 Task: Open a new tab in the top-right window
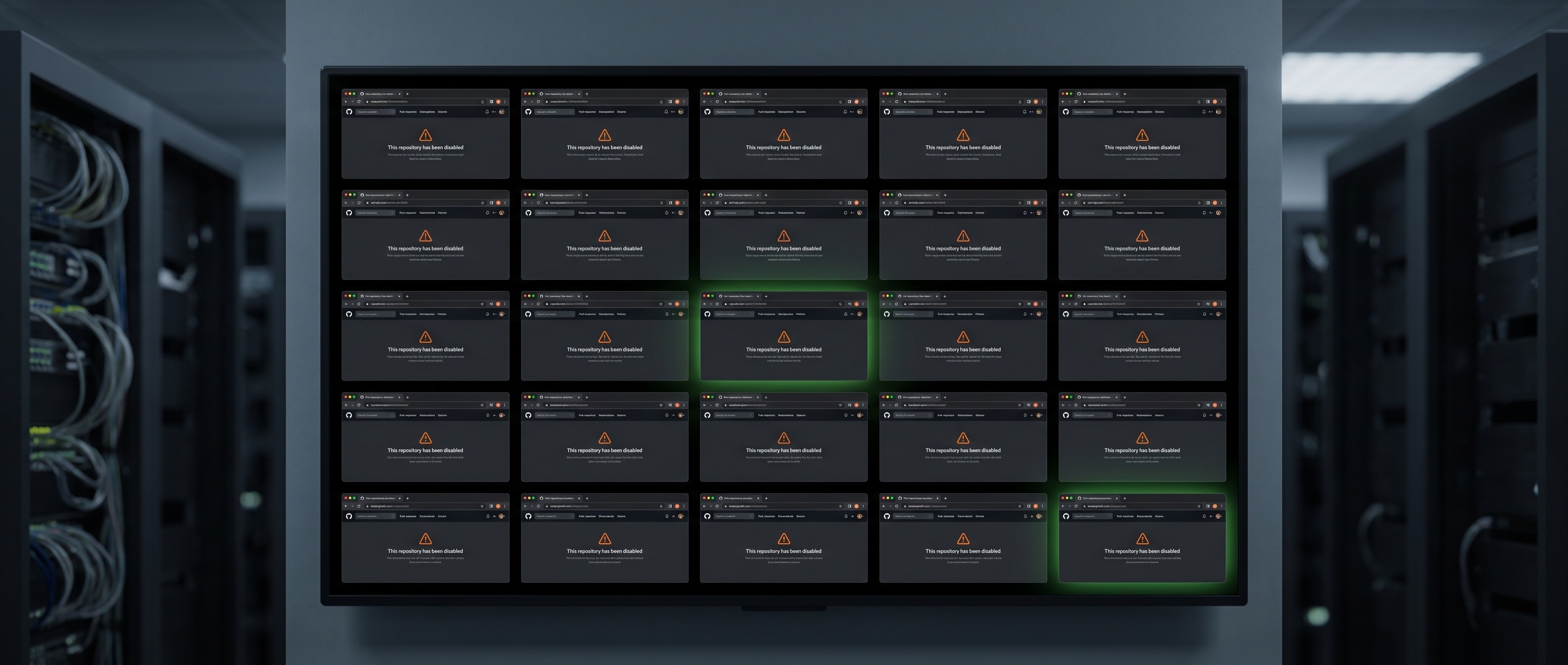pos(1125,95)
